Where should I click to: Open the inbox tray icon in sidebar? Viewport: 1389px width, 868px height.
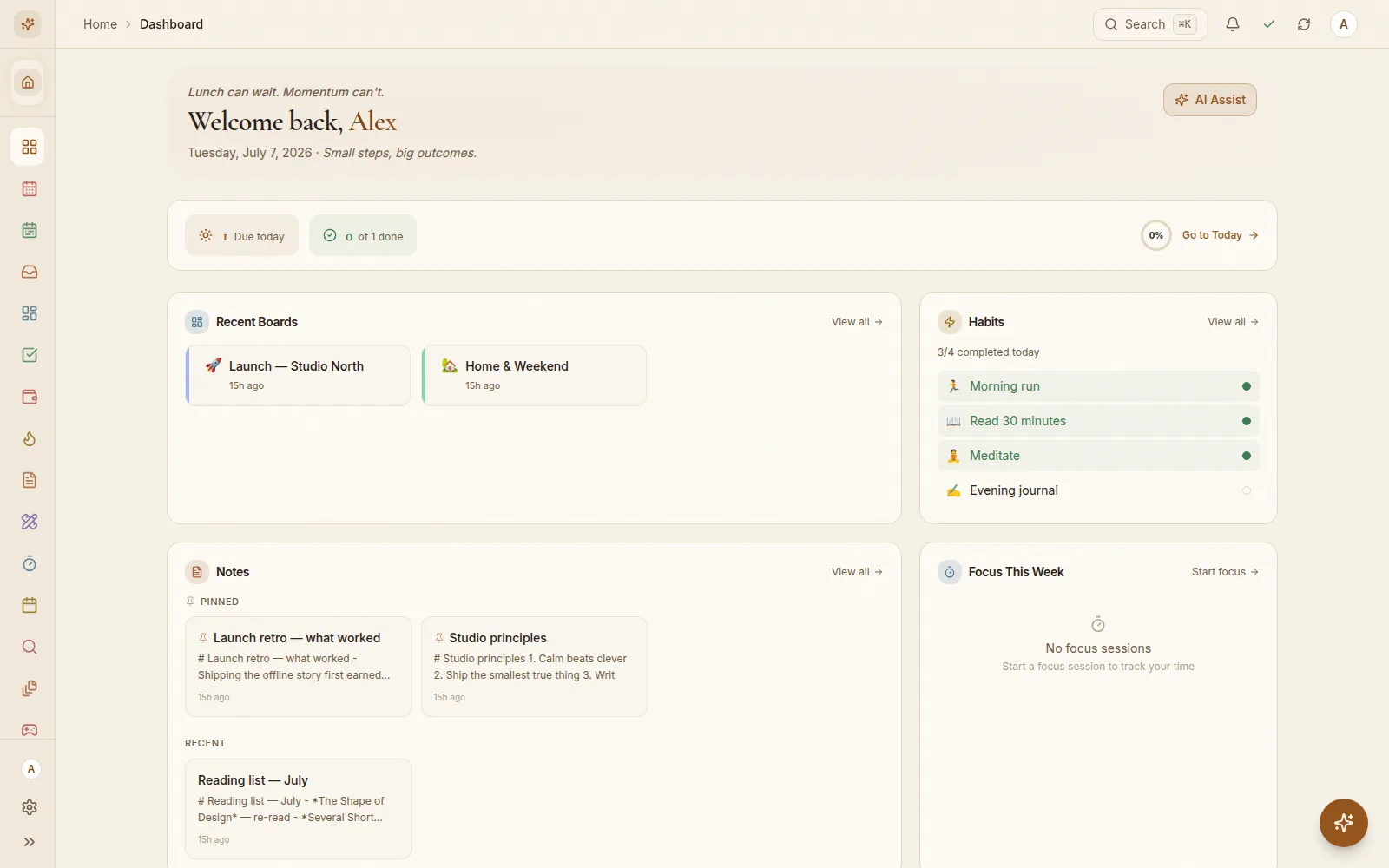point(30,272)
